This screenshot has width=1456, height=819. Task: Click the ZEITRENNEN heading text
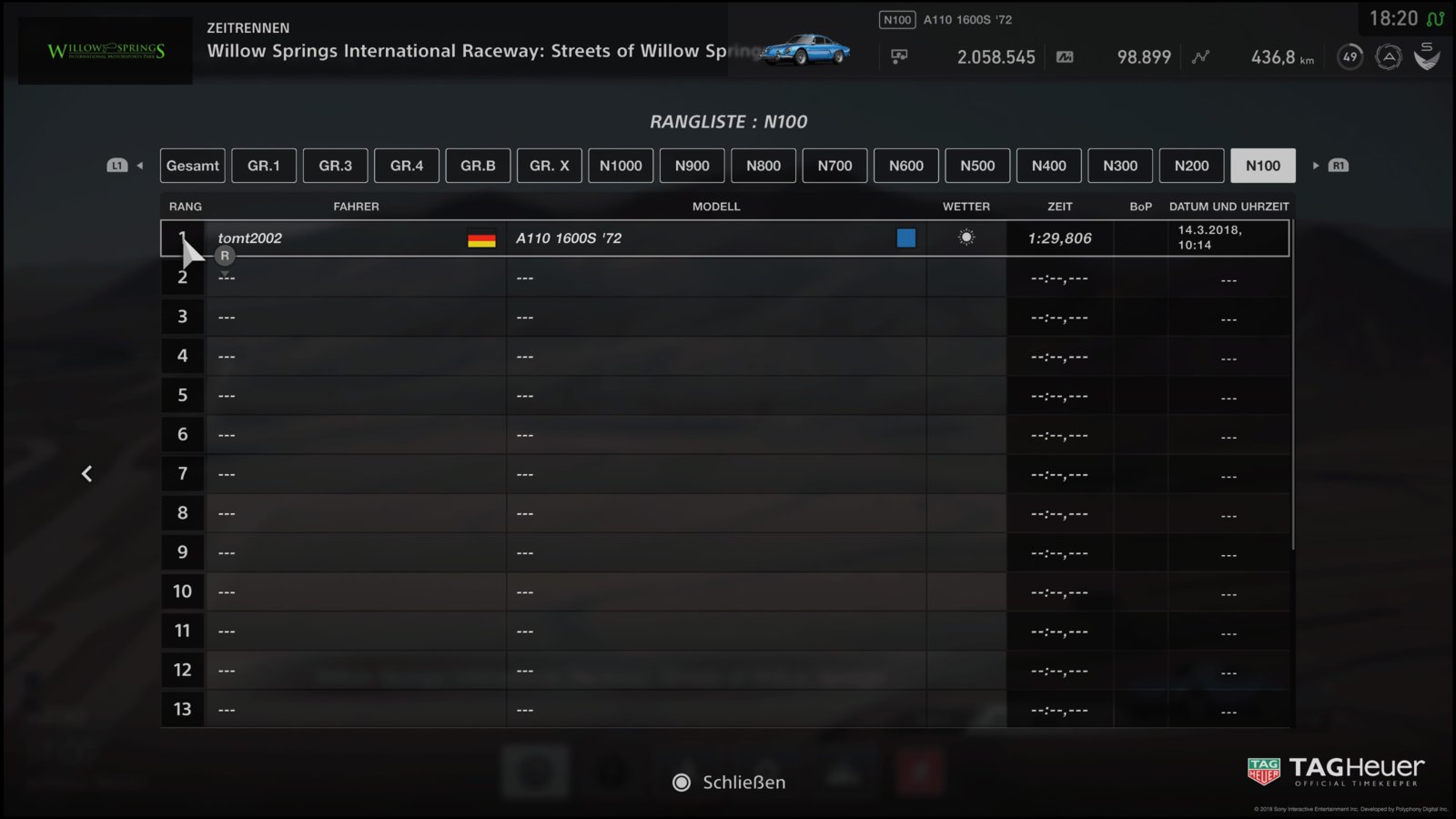click(248, 28)
